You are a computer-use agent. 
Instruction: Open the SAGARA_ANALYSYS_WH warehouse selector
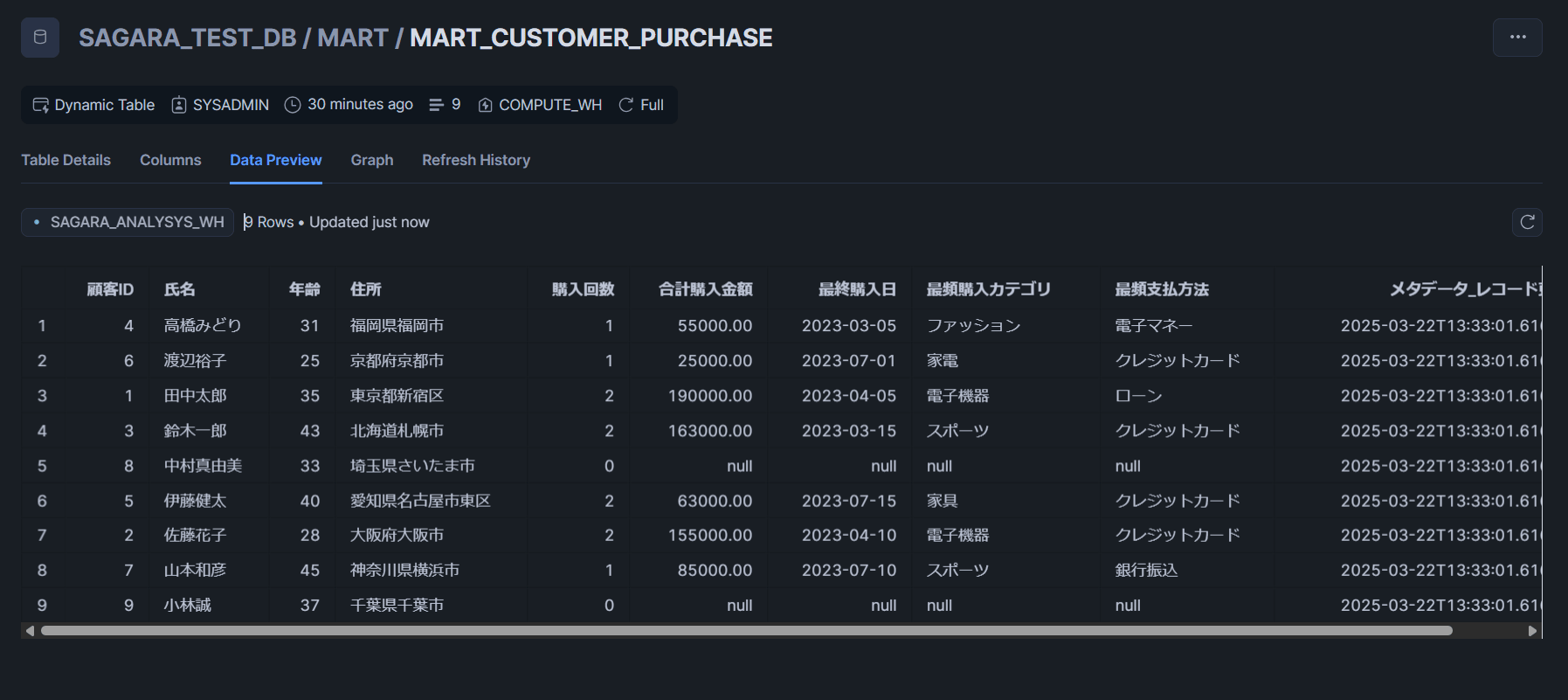click(128, 222)
